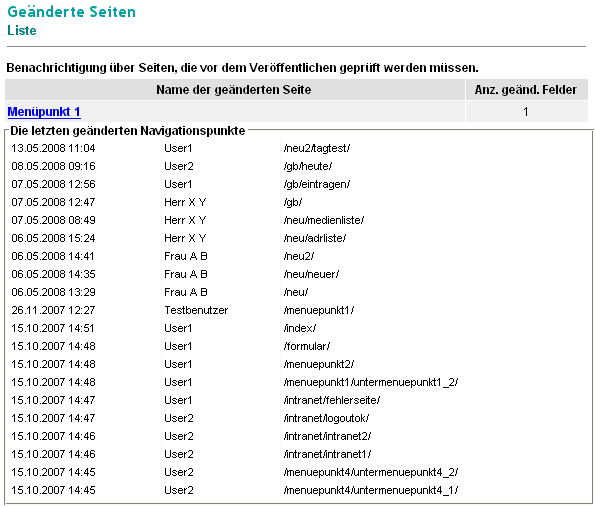
Task: Select the /neu2/tagtest/ navigation path
Action: [x=317, y=148]
